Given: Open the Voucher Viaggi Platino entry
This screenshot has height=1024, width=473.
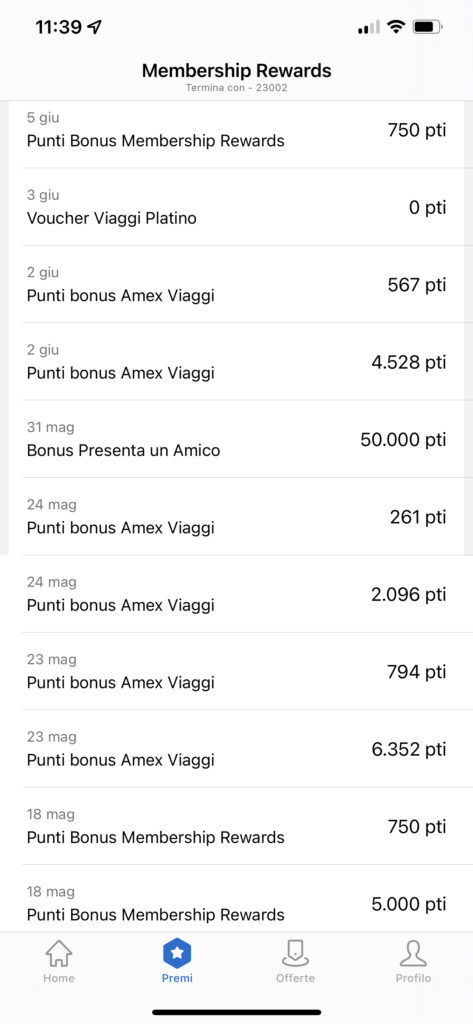Looking at the screenshot, I should pyautogui.click(x=236, y=207).
